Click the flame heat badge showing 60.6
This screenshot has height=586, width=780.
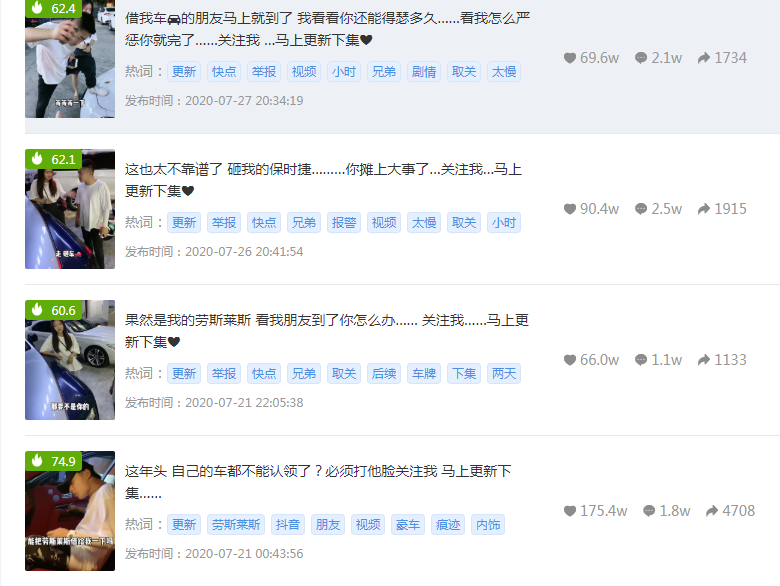[54, 310]
